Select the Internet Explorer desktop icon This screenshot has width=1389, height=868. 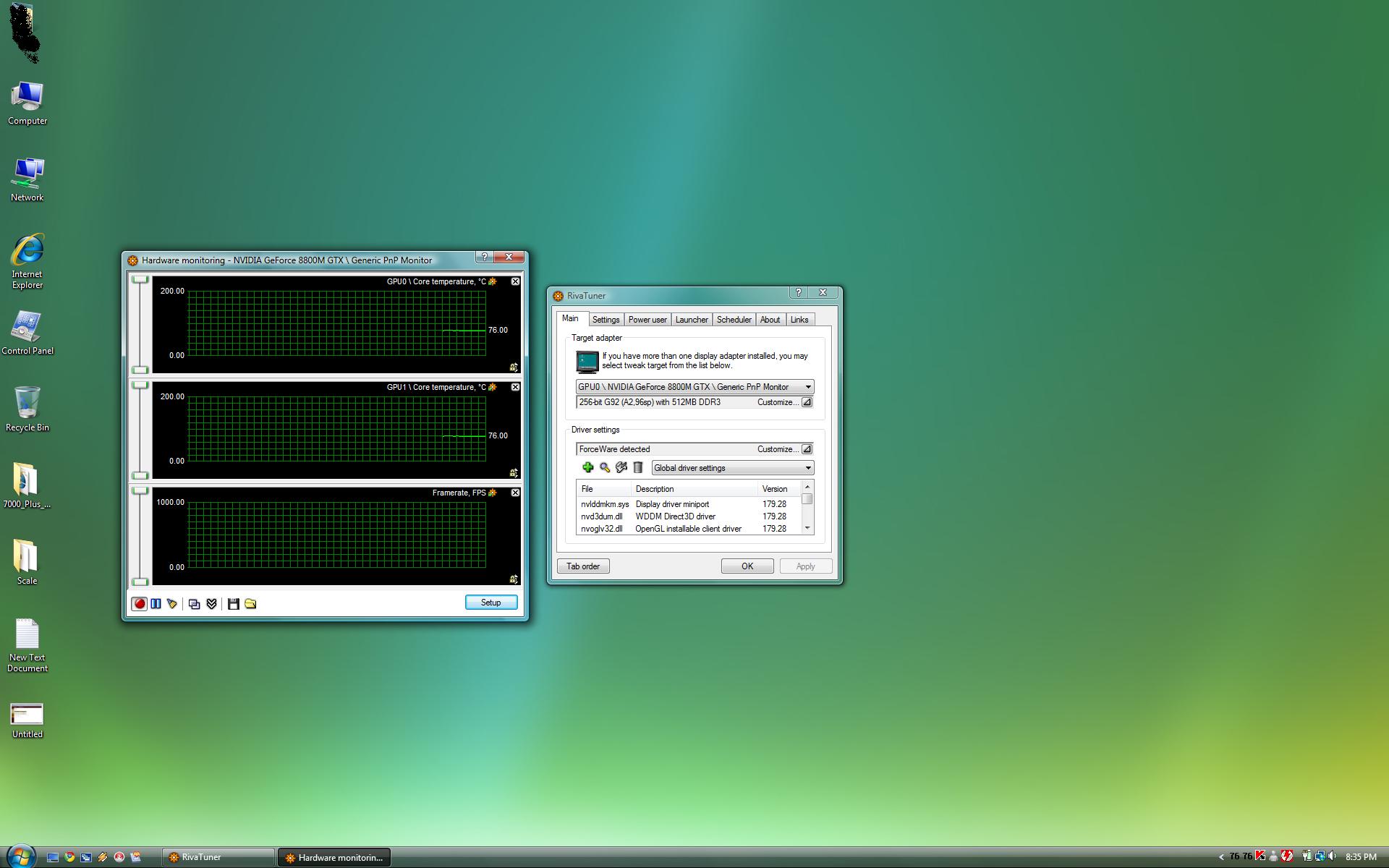(x=27, y=261)
